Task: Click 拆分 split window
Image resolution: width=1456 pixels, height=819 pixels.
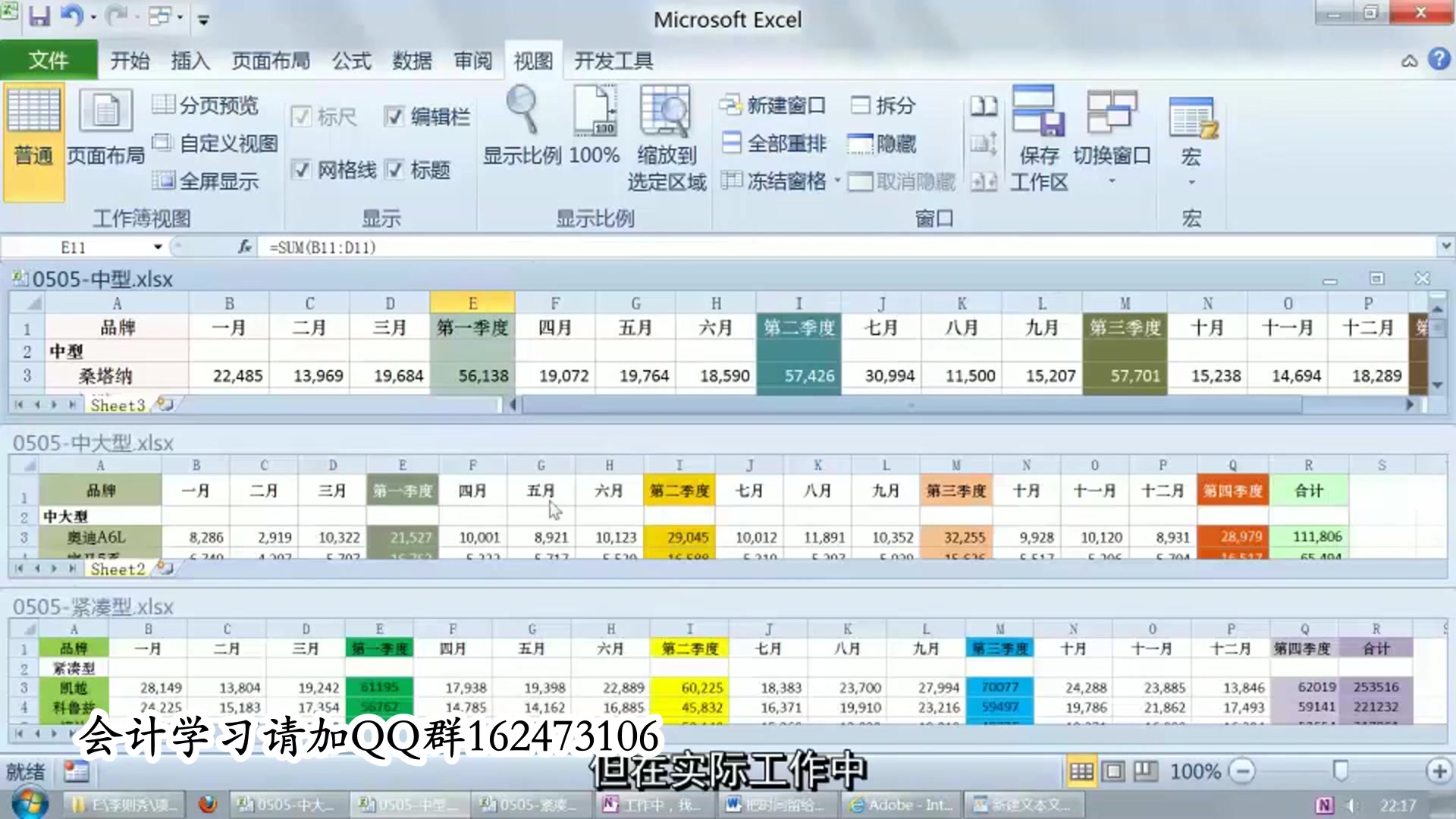Action: (x=883, y=105)
